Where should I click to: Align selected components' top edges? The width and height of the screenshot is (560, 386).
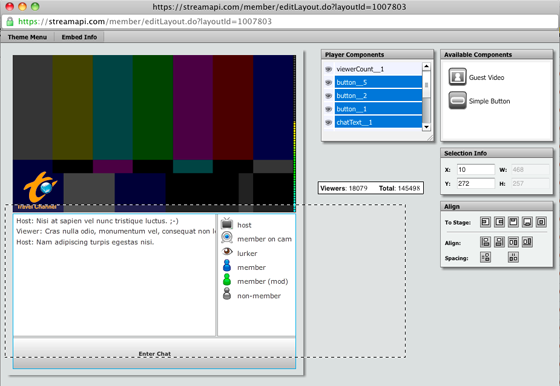513,242
